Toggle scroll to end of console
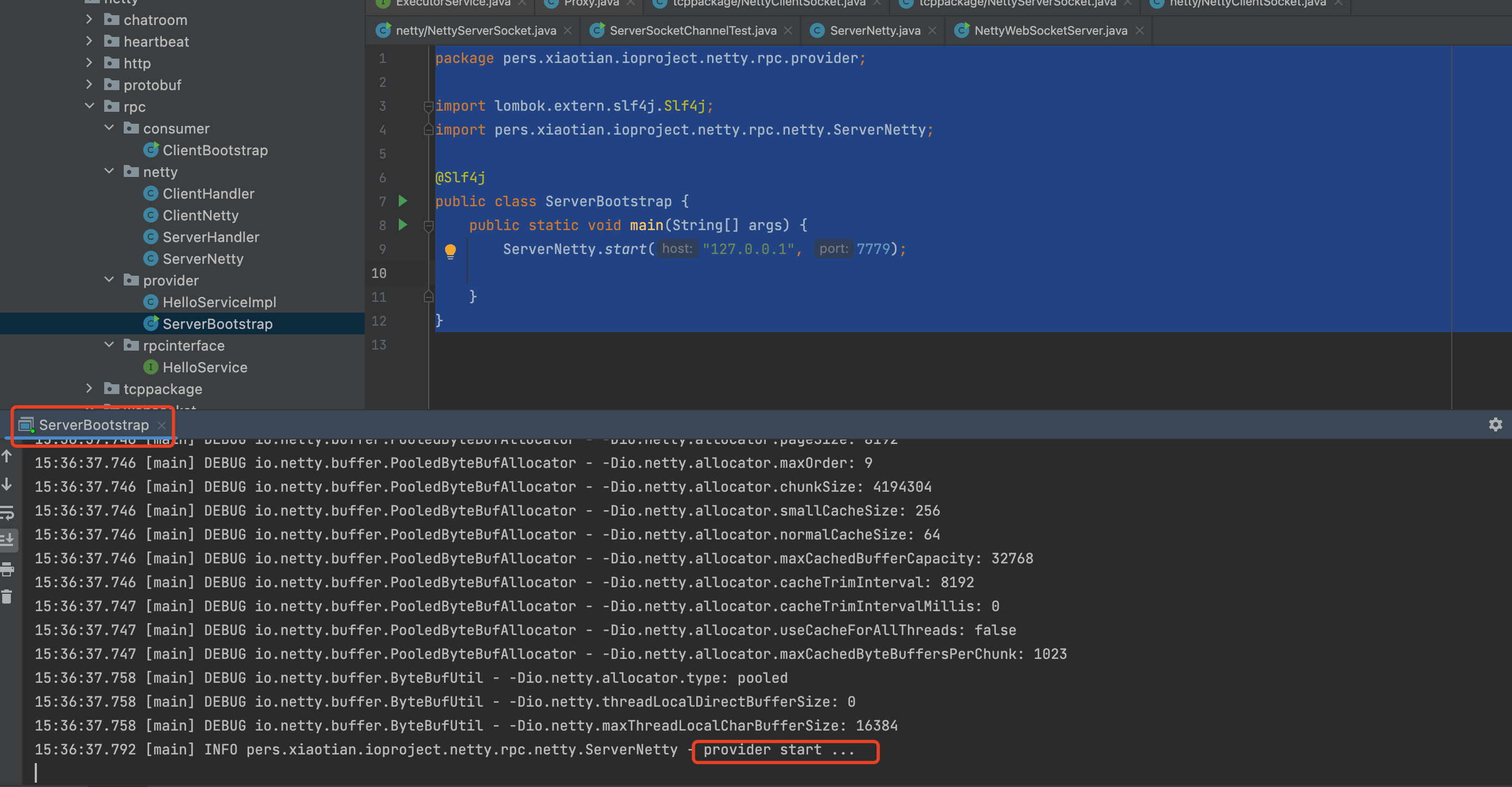Viewport: 1512px width, 787px height. (7, 540)
